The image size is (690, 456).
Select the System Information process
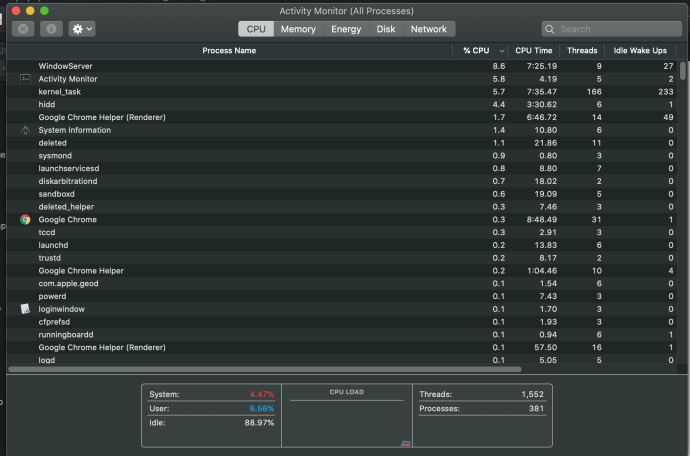pyautogui.click(x=342, y=130)
